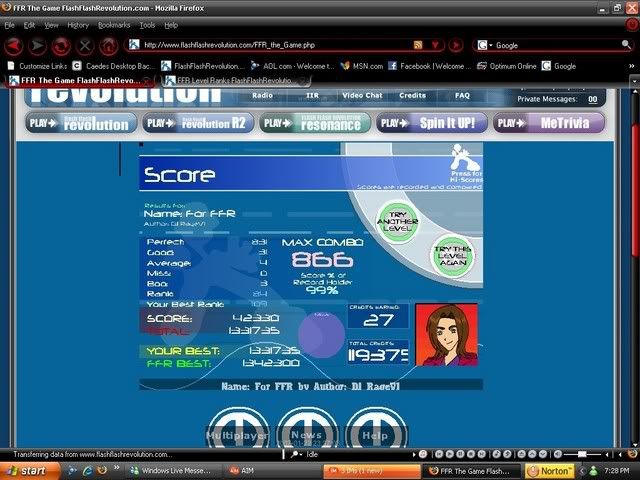The image size is (640, 480).
Task: Open the News round icon
Action: [307, 432]
